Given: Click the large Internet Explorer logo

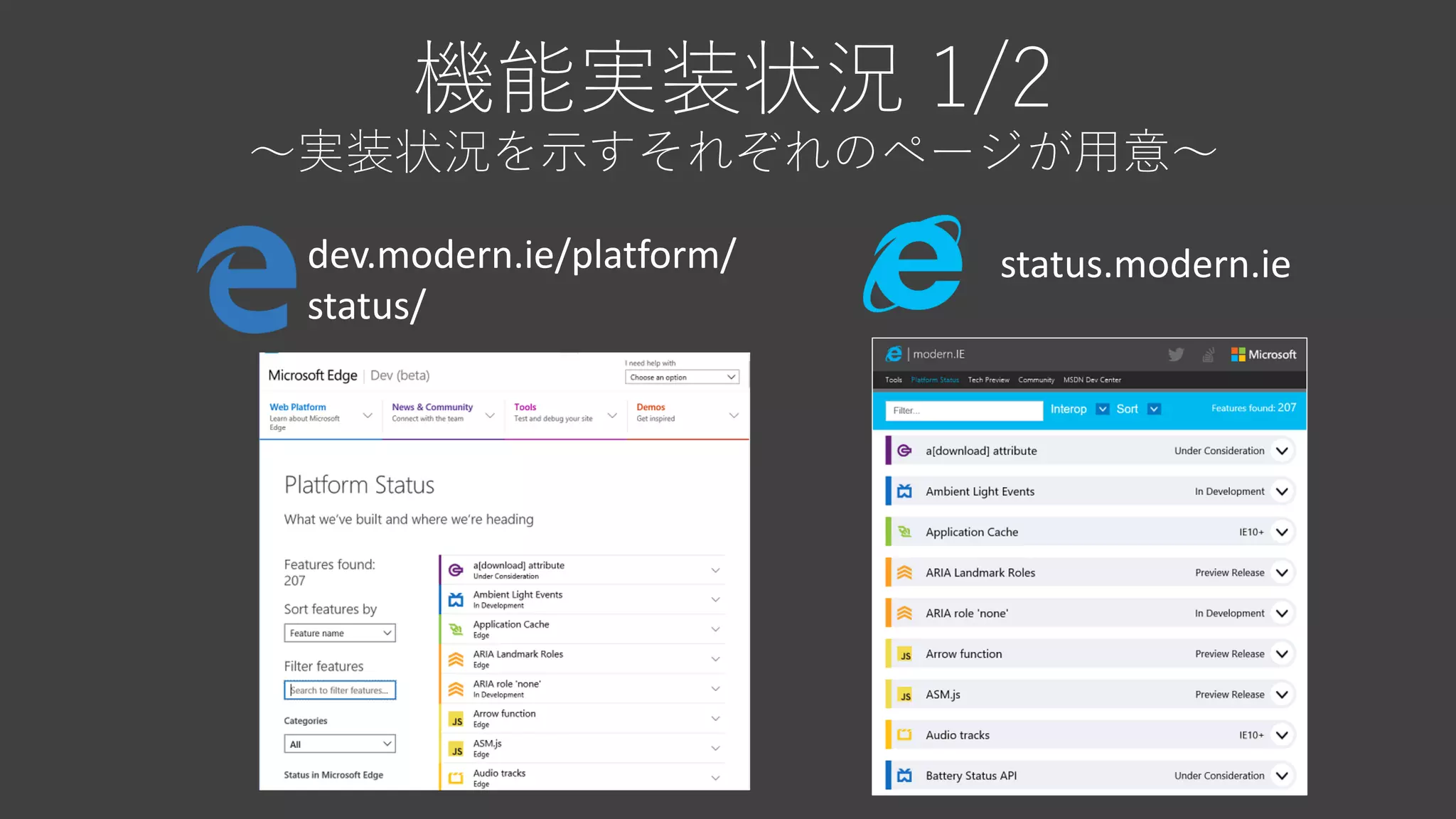Looking at the screenshot, I should pos(913,264).
